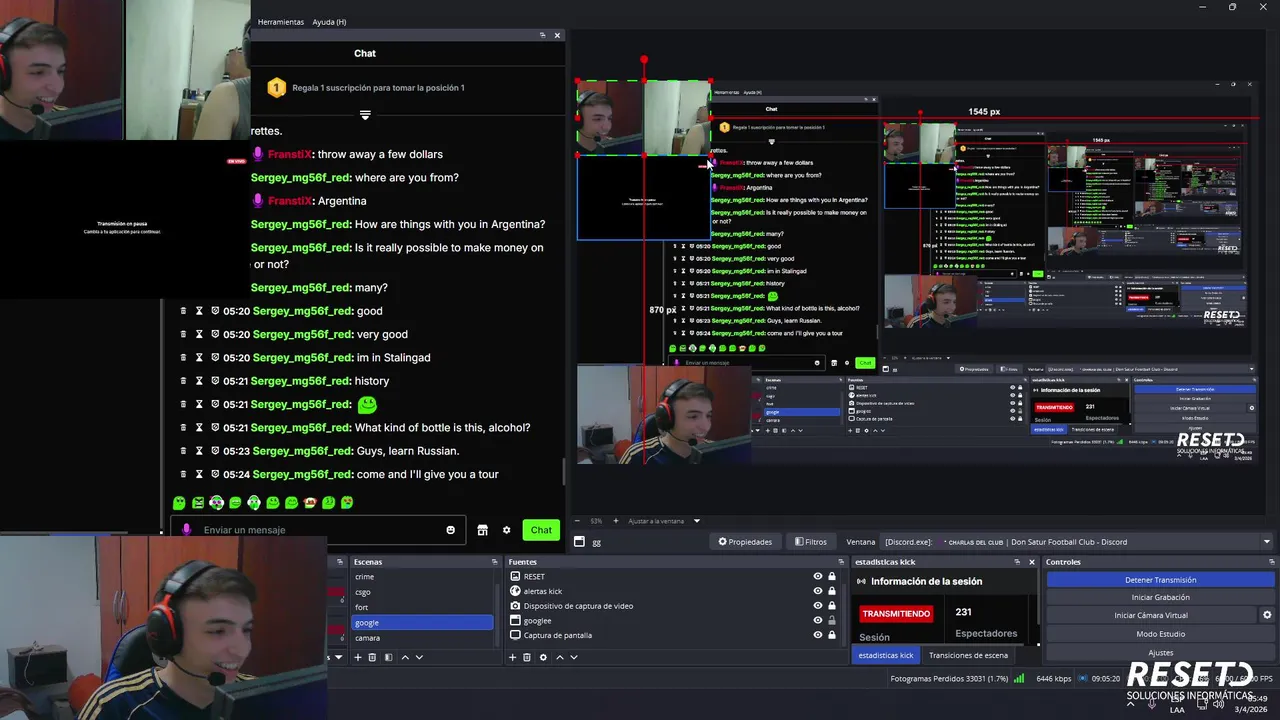Screen dimensions: 1280x720
Task: Undock the estadísticas kick panel
Action: coord(1019,562)
